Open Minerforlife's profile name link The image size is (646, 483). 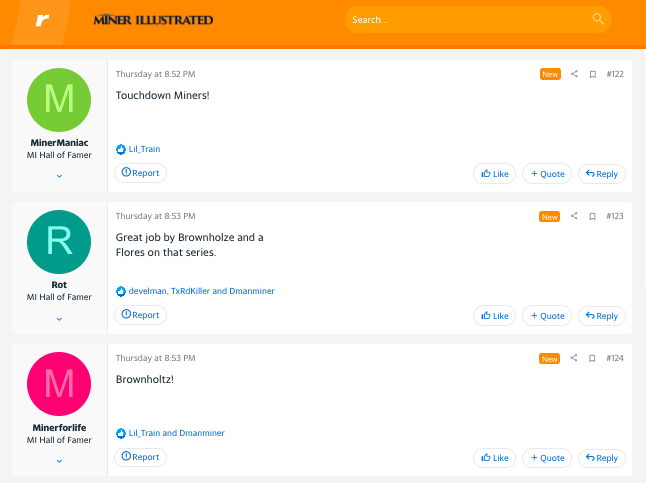pos(59,427)
